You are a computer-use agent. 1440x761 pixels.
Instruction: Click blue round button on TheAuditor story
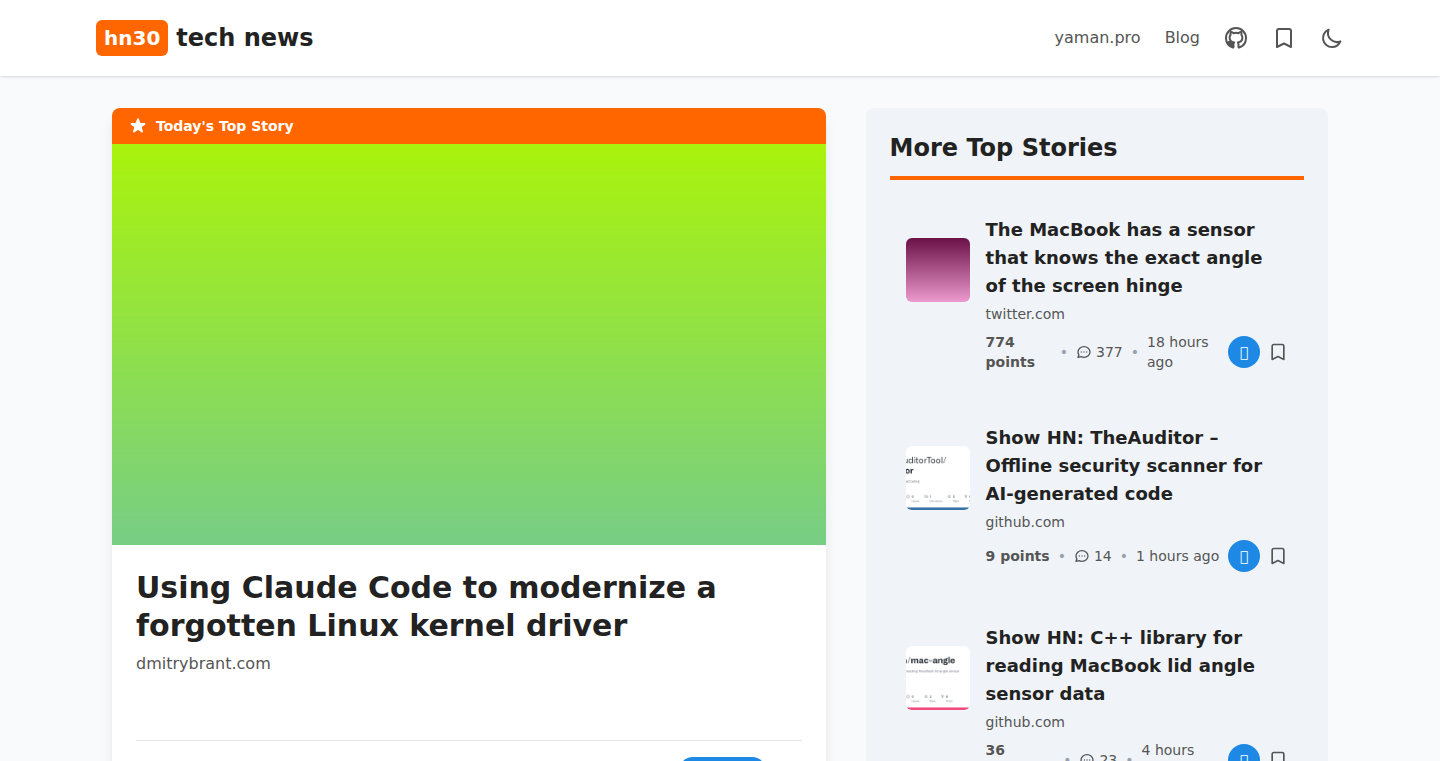(1244, 556)
